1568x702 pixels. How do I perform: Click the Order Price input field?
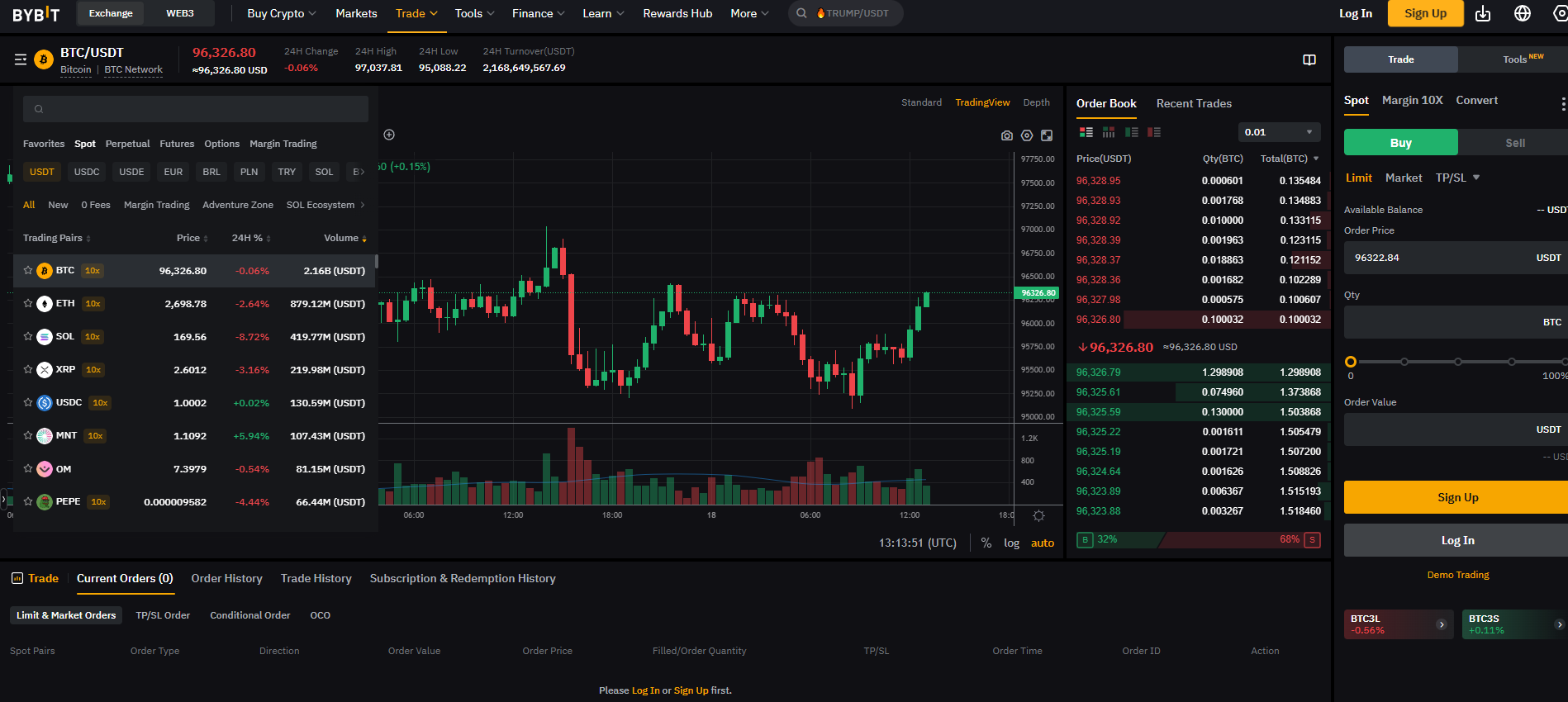[x=1456, y=258]
